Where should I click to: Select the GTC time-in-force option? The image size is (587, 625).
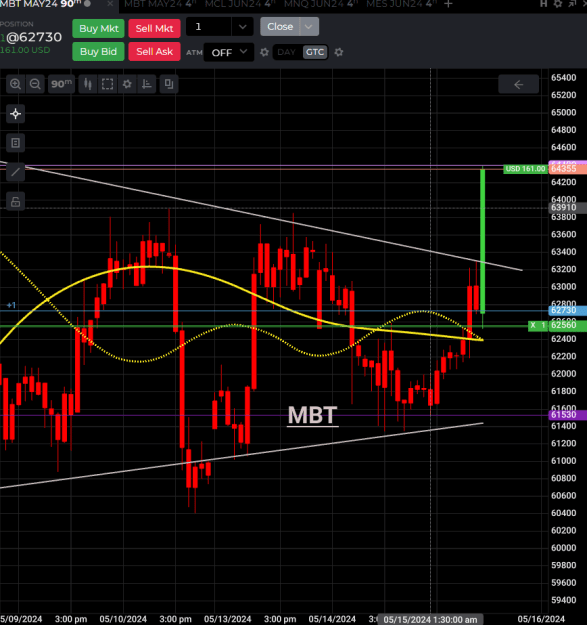(315, 52)
